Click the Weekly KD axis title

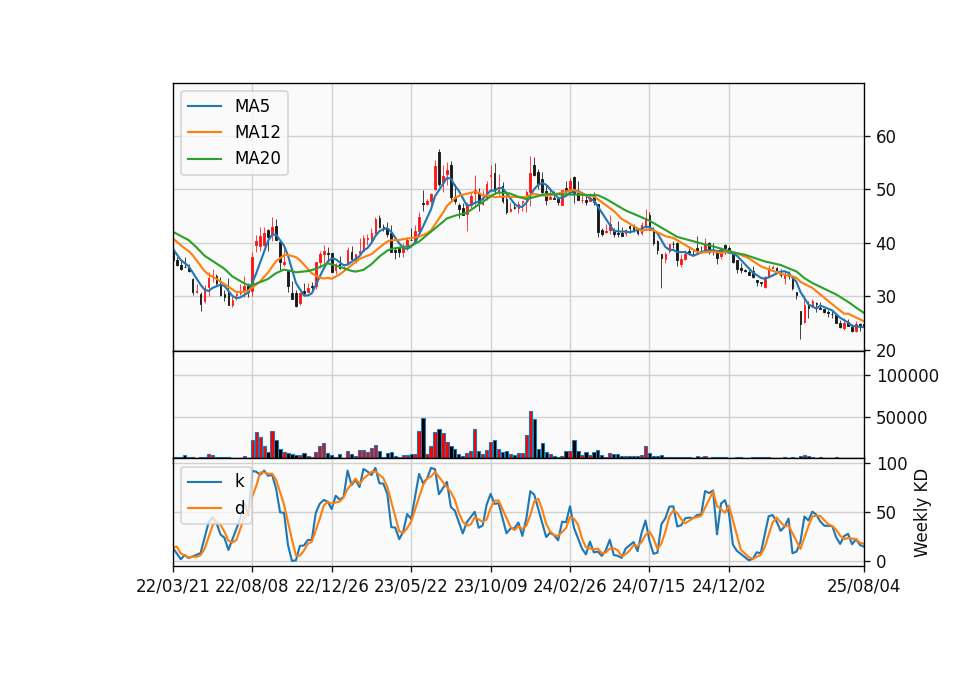(921, 513)
